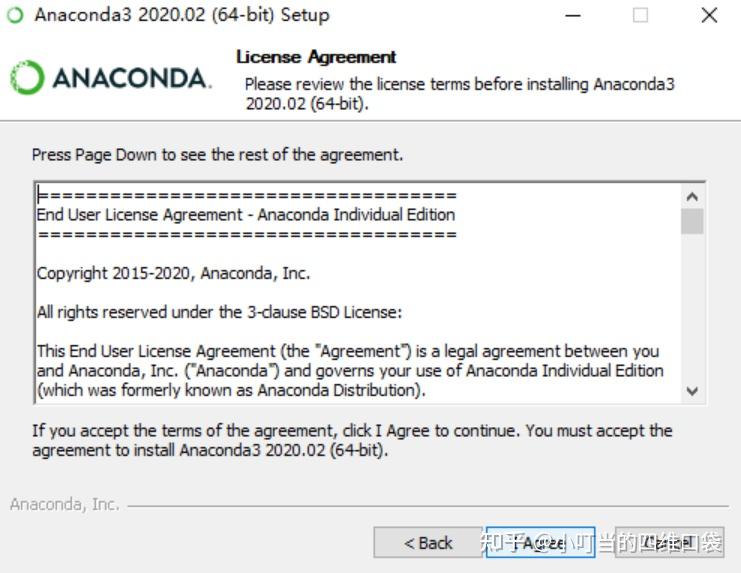This screenshot has height=573, width=741.
Task: Click the greyed-out maximize window button
Action: click(x=641, y=16)
